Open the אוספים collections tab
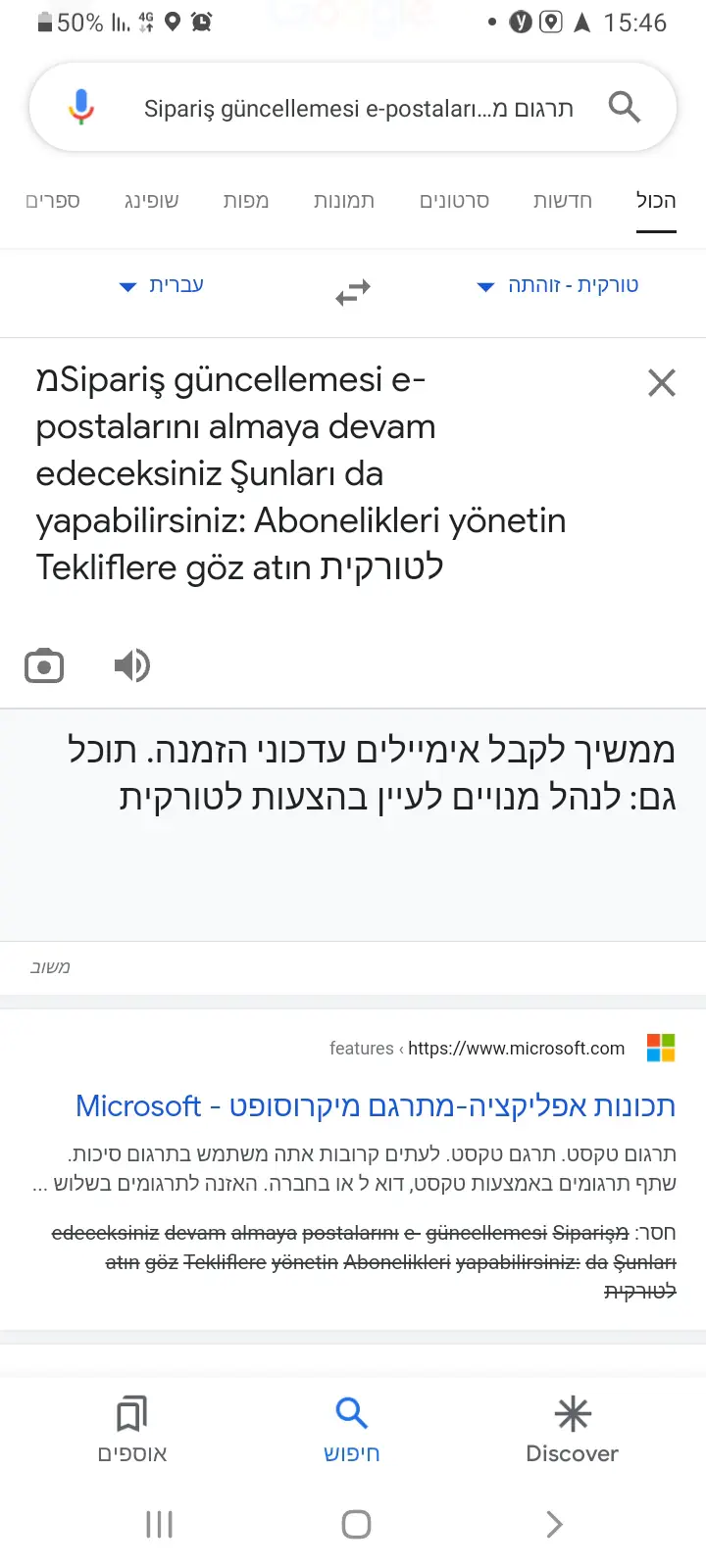Image resolution: width=706 pixels, height=1568 pixels. tap(132, 1430)
